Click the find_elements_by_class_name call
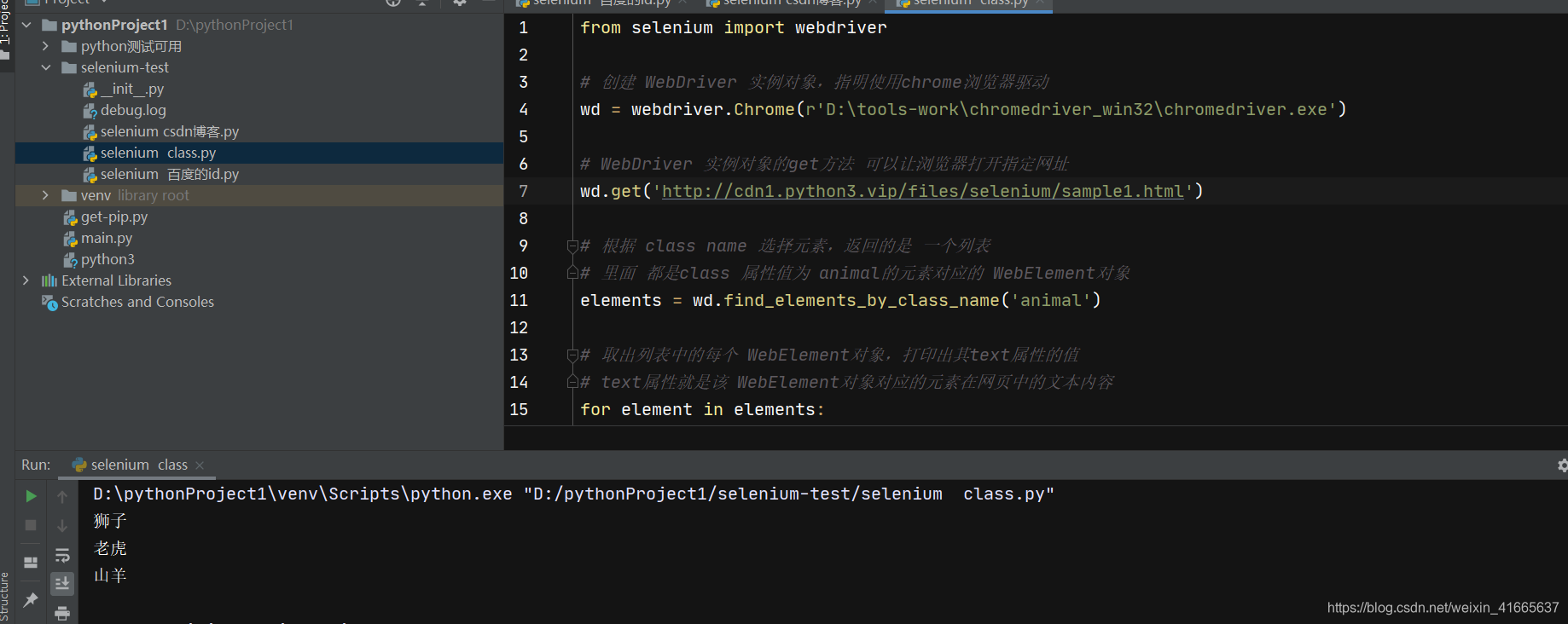1568x624 pixels. (x=862, y=300)
